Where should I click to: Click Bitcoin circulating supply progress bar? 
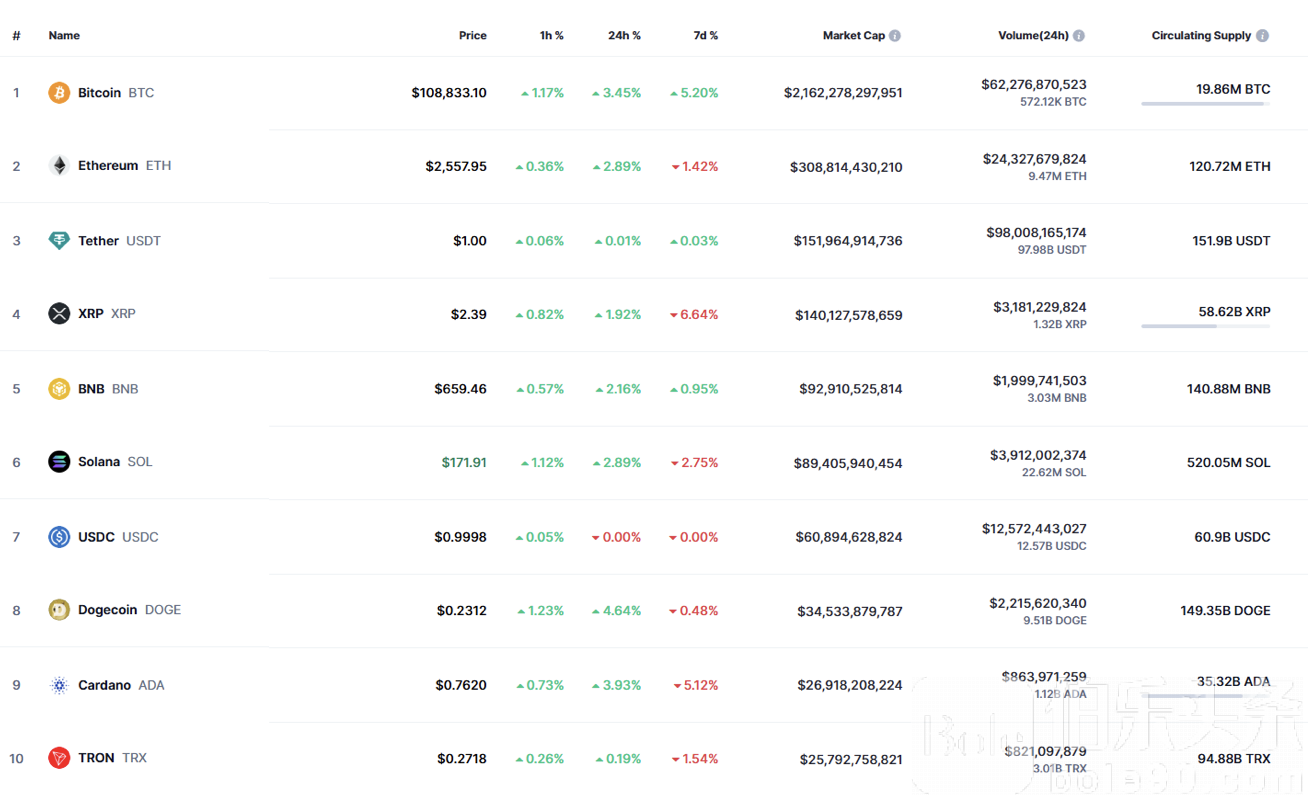pyautogui.click(x=1206, y=103)
